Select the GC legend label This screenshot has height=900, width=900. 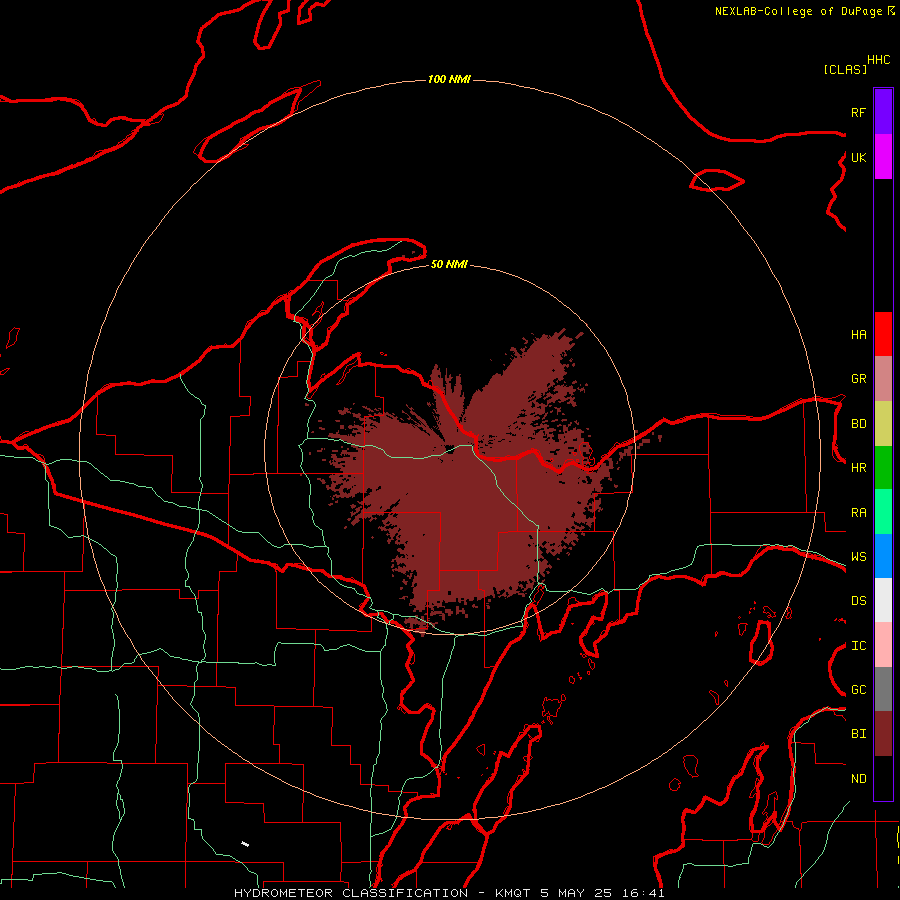click(858, 689)
